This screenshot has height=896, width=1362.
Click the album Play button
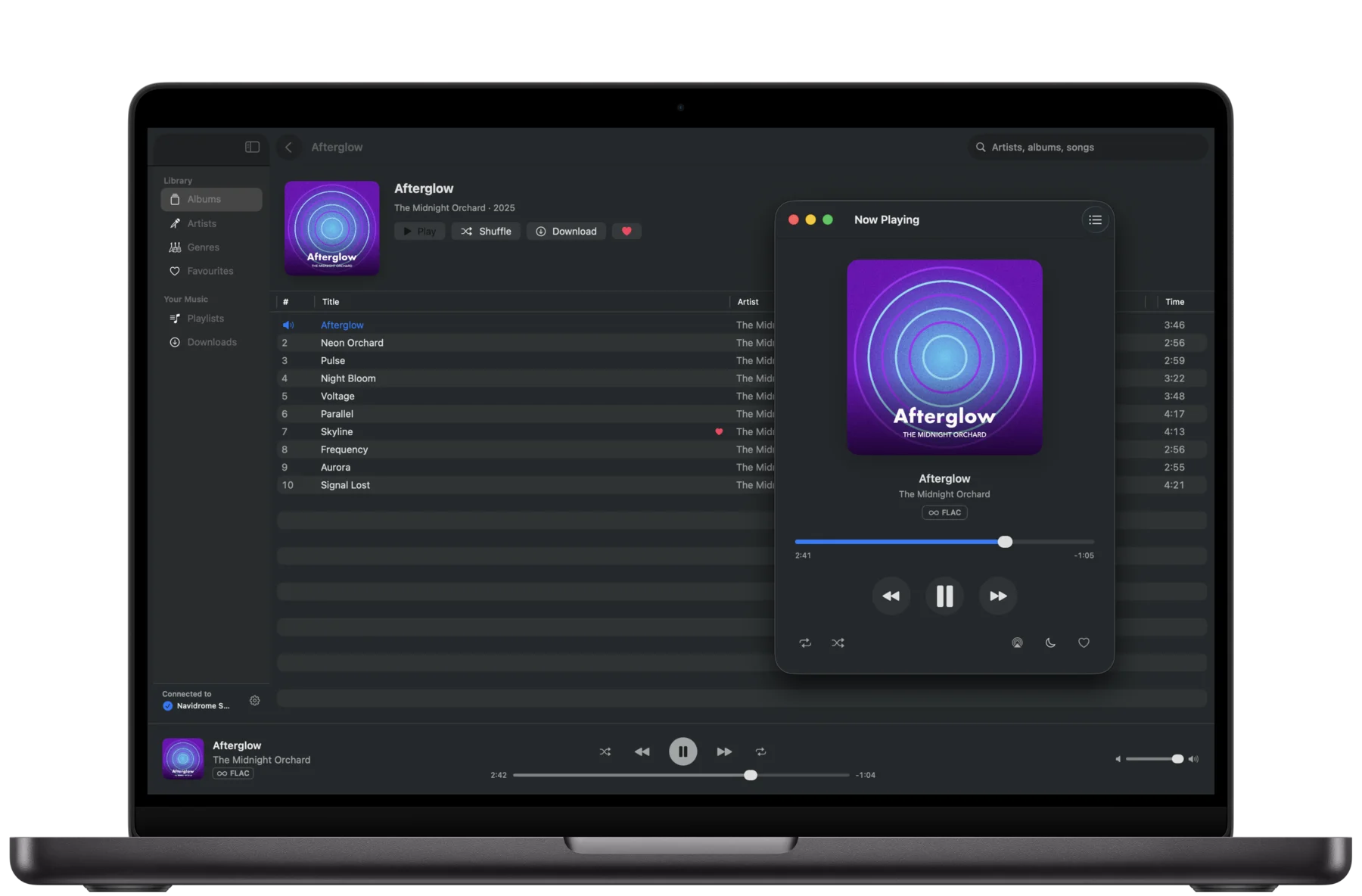(419, 232)
